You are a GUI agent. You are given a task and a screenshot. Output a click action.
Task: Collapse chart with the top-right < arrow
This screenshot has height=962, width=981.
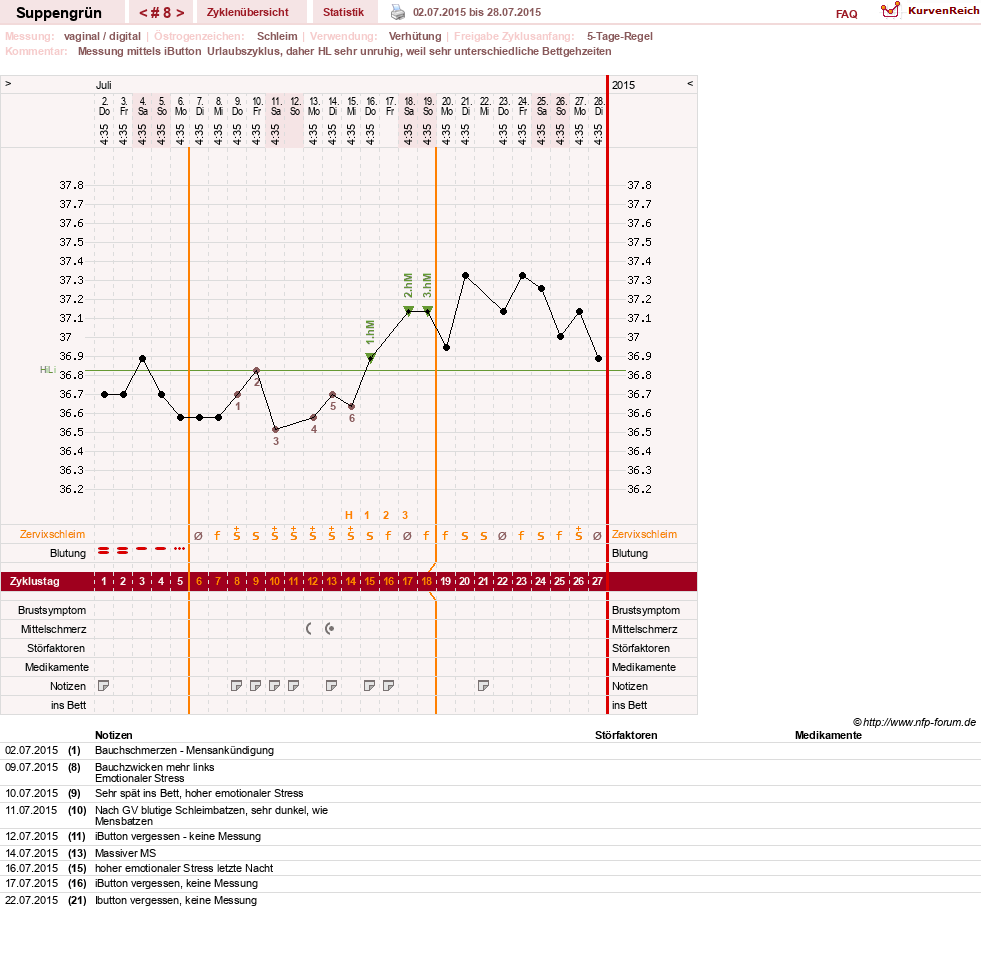click(x=690, y=83)
